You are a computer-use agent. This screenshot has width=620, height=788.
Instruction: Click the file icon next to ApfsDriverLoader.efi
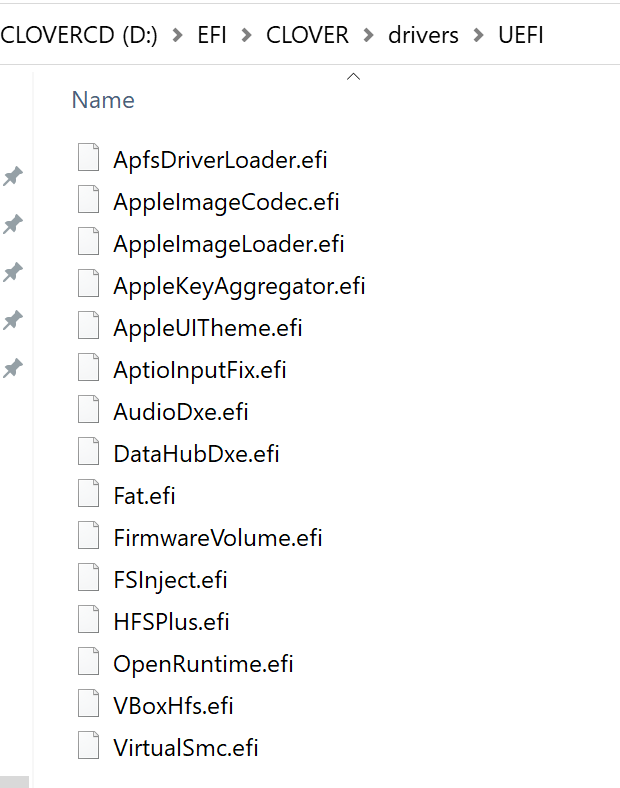coord(89,159)
